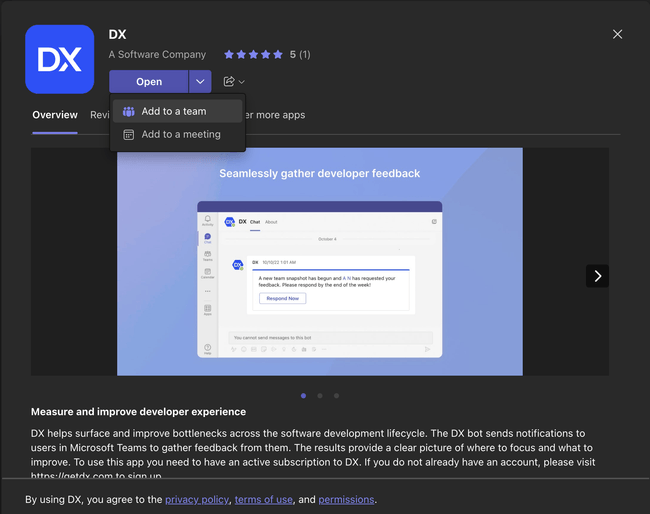Expand the dropdown arrow next to Open
Image resolution: width=650 pixels, height=514 pixels.
(200, 82)
